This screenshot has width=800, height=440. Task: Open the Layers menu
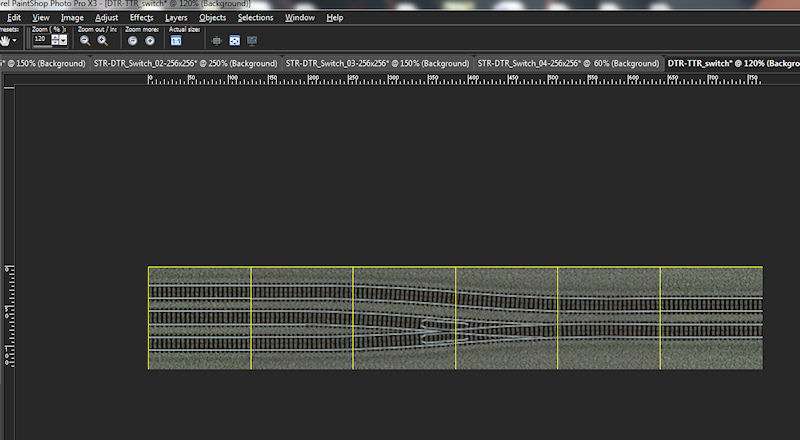[x=176, y=17]
